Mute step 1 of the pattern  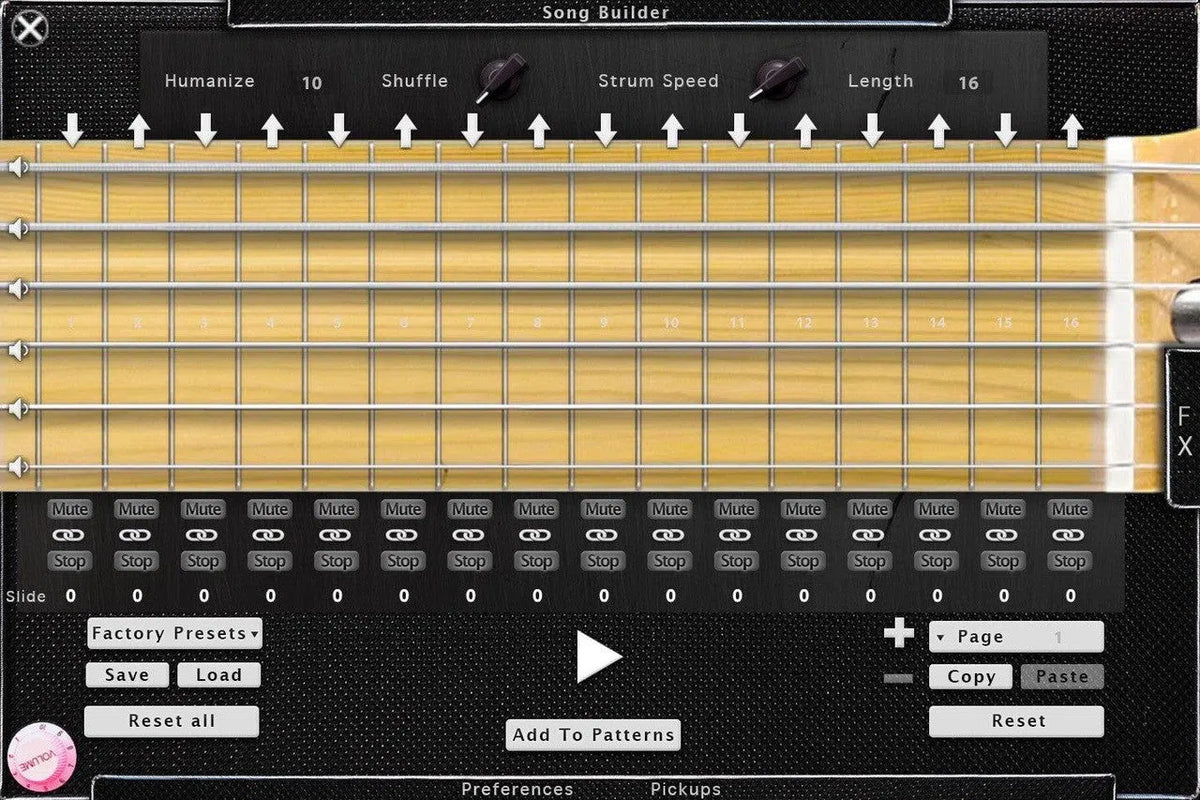pos(69,509)
